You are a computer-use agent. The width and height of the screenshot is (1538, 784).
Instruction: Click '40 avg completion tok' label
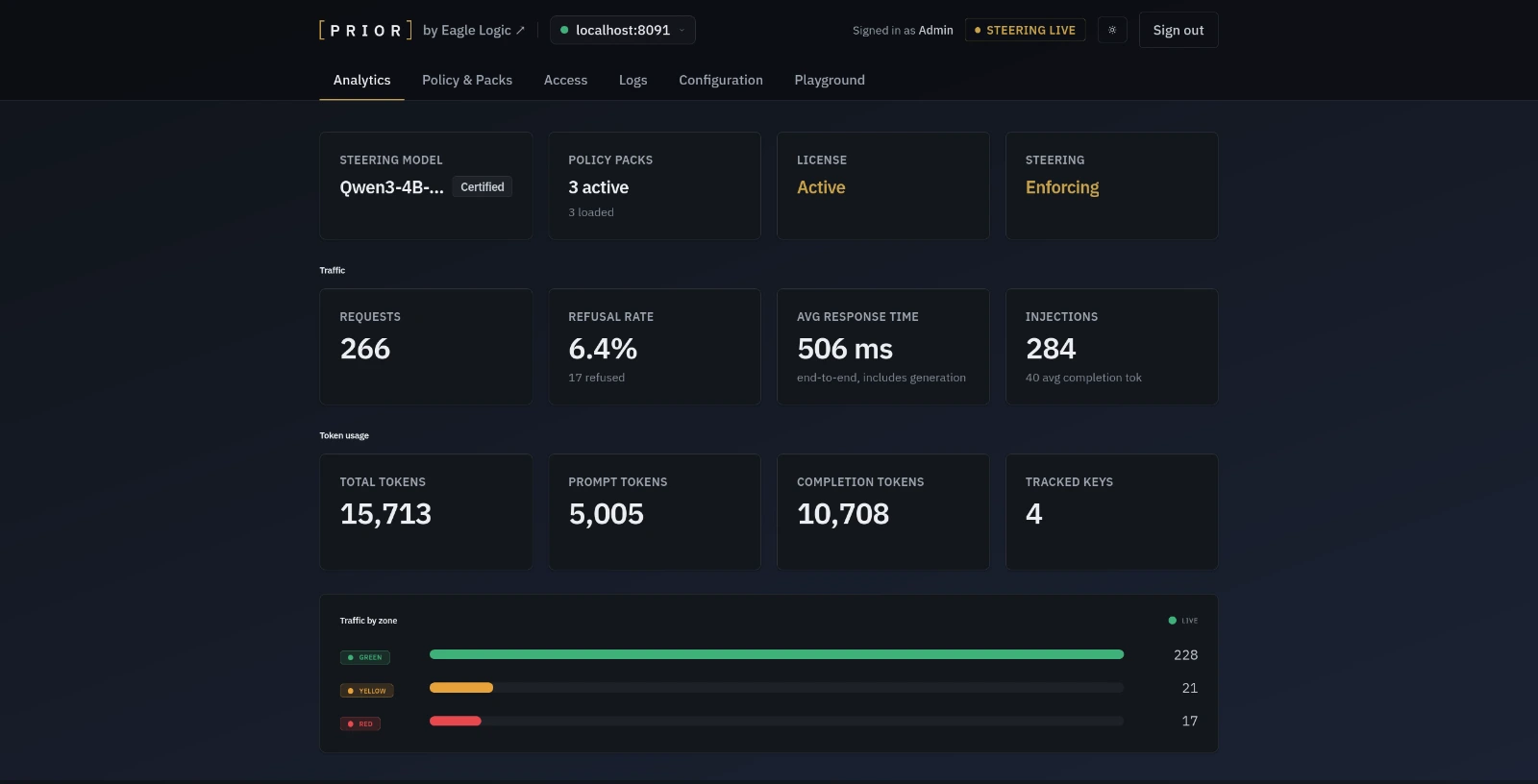(1083, 378)
